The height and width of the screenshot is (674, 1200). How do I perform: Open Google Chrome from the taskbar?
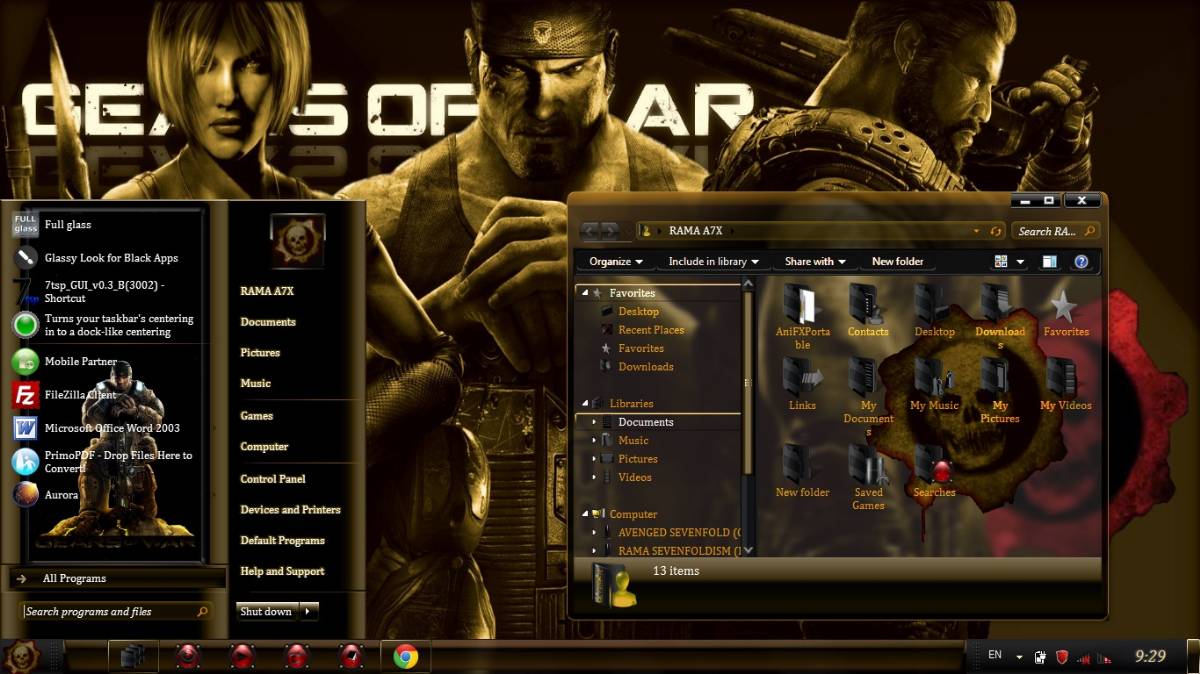click(405, 656)
